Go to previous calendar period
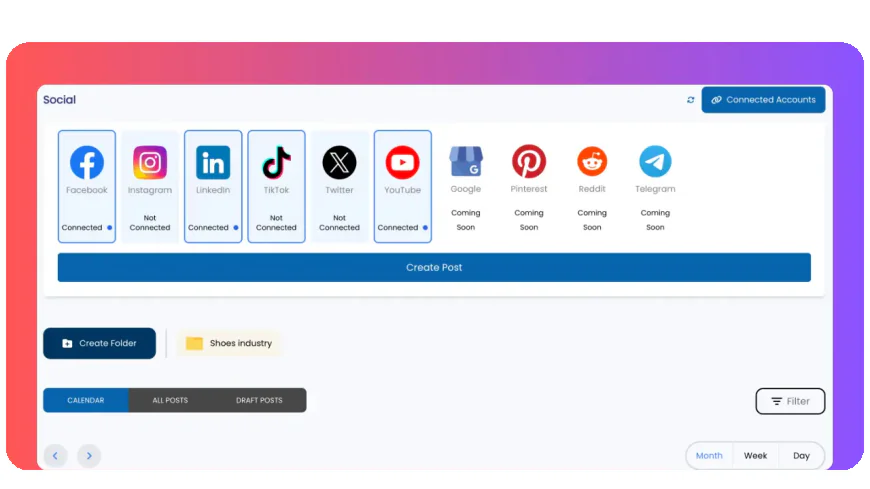Image resolution: width=870 pixels, height=489 pixels. pyautogui.click(x=55, y=456)
